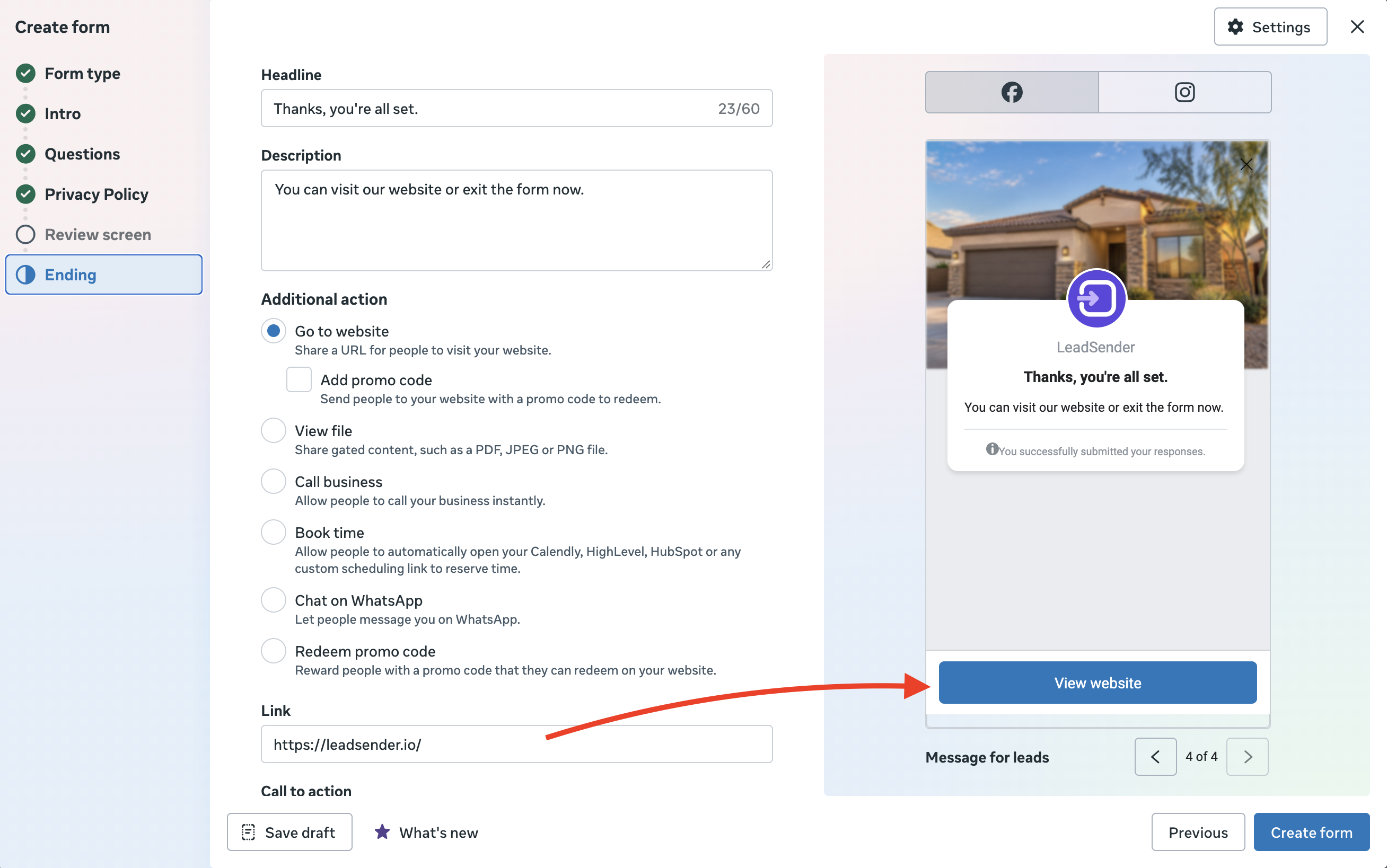Screen dimensions: 1387x868
Task: Click the 'Call to action' heading
Action: pyautogui.click(x=306, y=791)
